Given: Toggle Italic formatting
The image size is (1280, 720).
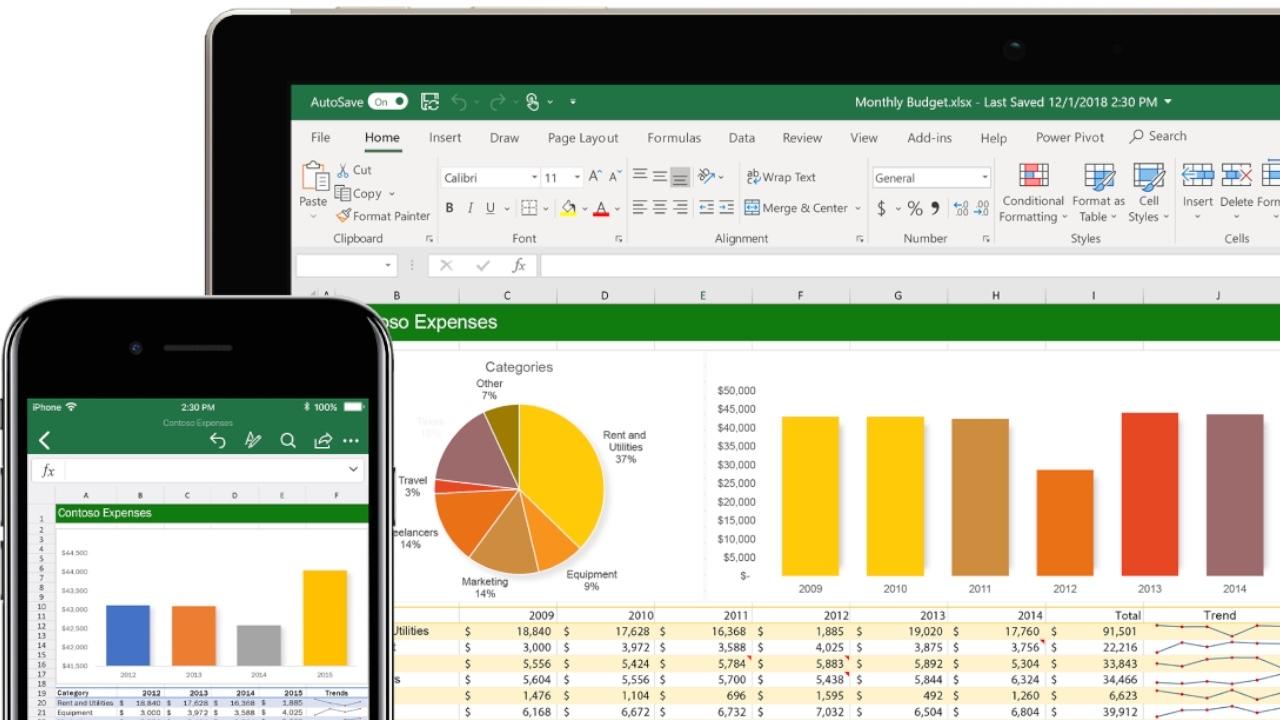Looking at the screenshot, I should click(469, 208).
